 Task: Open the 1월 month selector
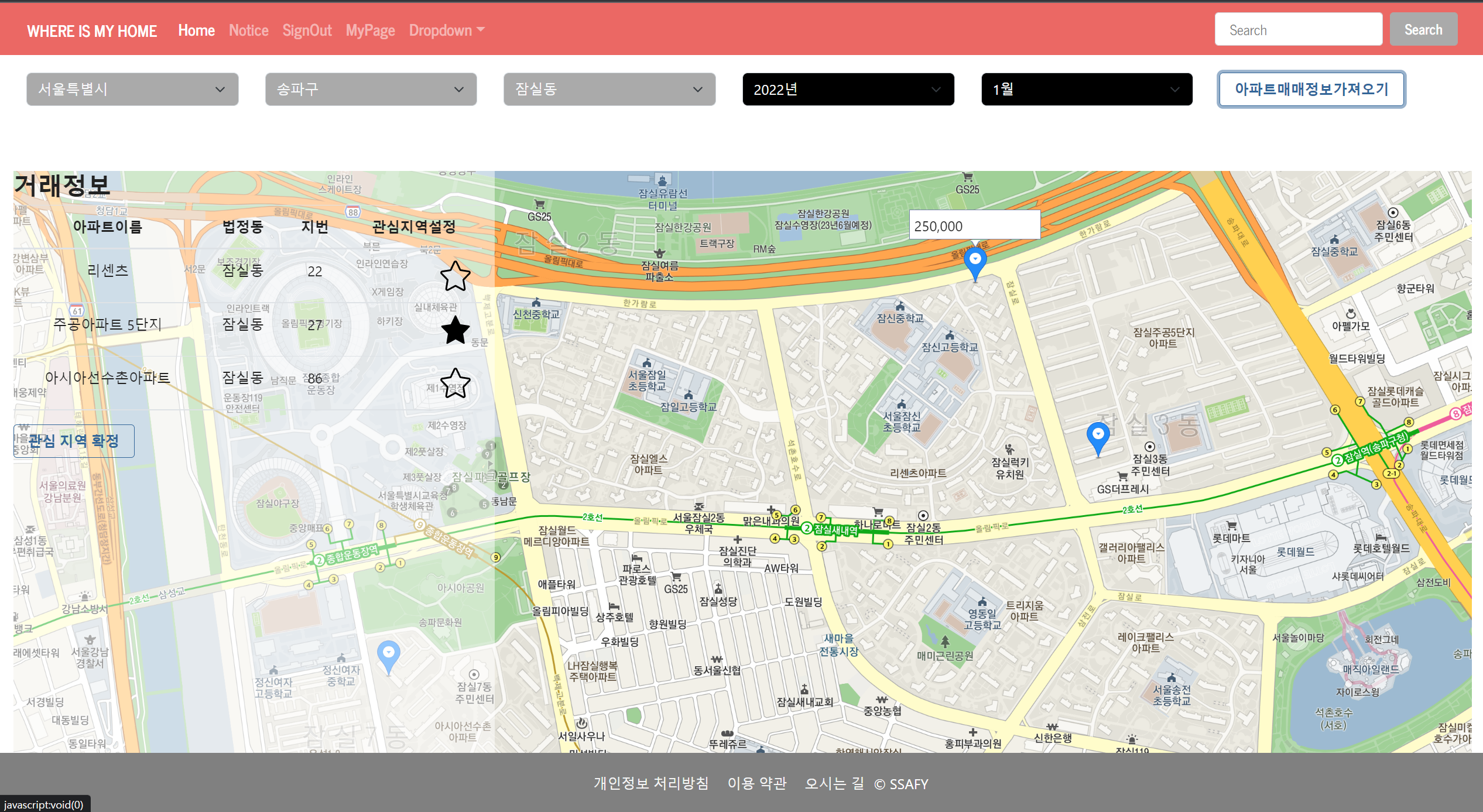pyautogui.click(x=1086, y=90)
